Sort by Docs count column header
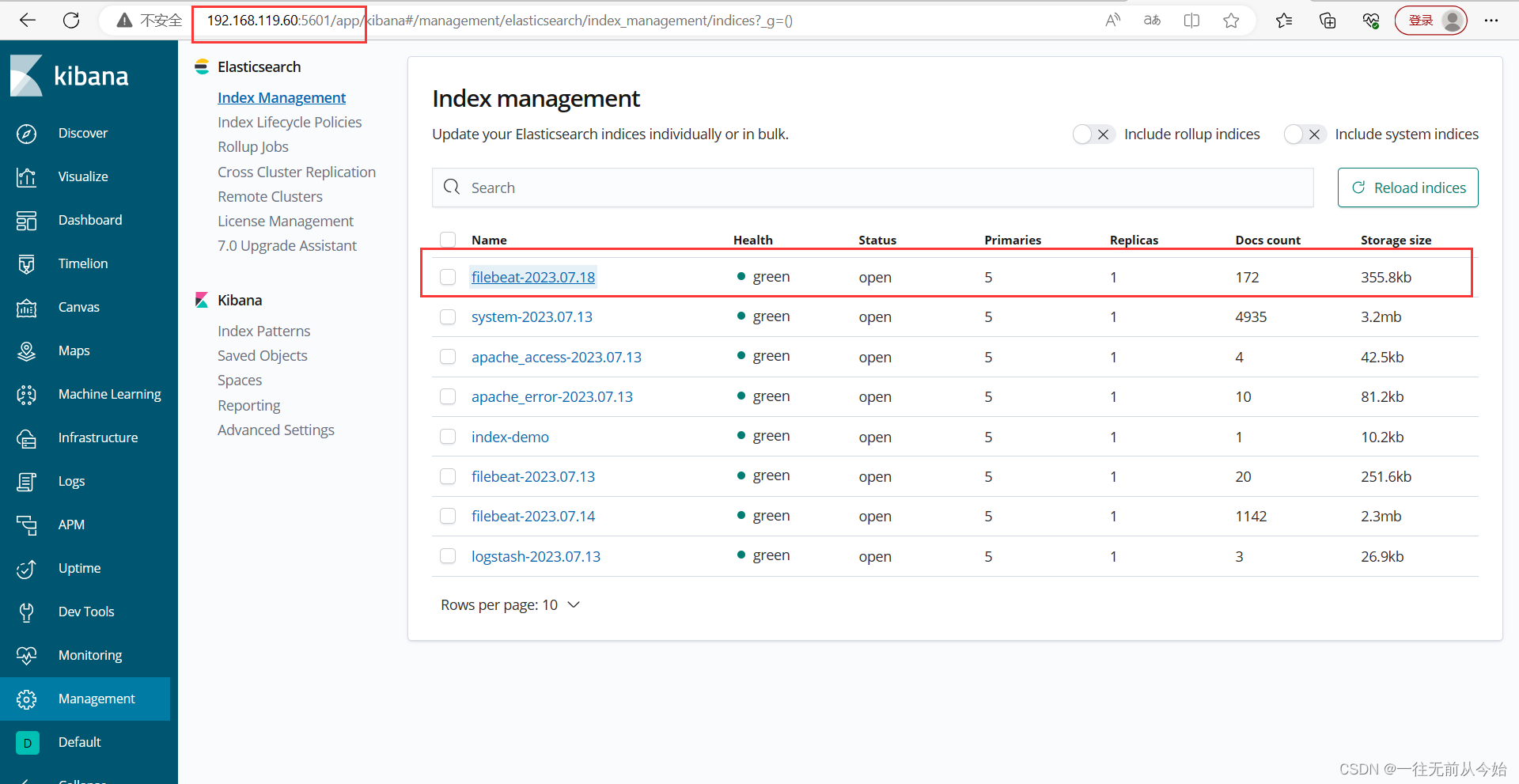1519x784 pixels. coord(1267,240)
